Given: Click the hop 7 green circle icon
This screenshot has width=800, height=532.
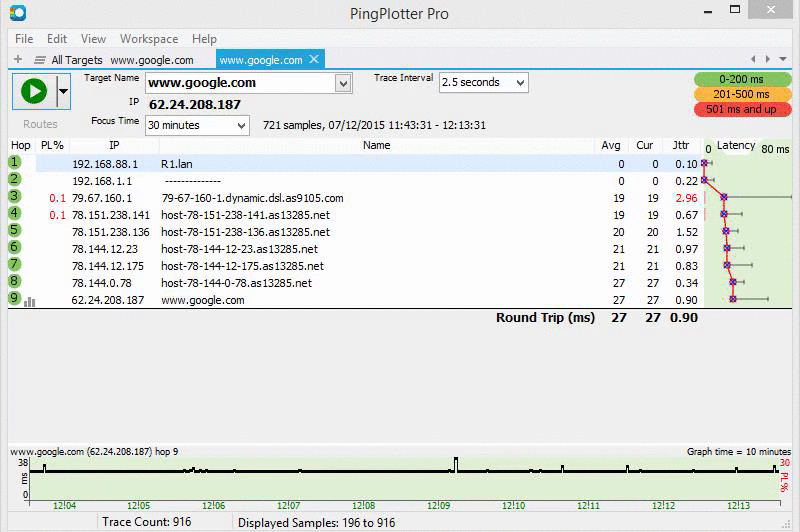Looking at the screenshot, I should 15,264.
